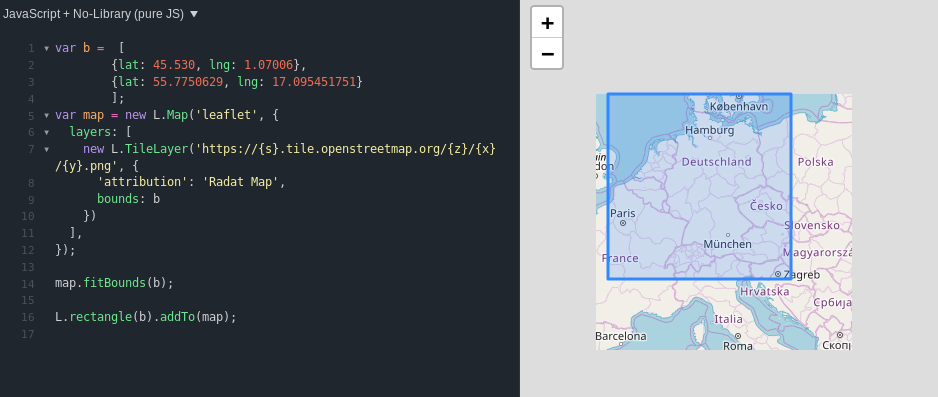Click the TileLayer keyword on line 7
Screen dimensions: 938x397
coord(157,148)
